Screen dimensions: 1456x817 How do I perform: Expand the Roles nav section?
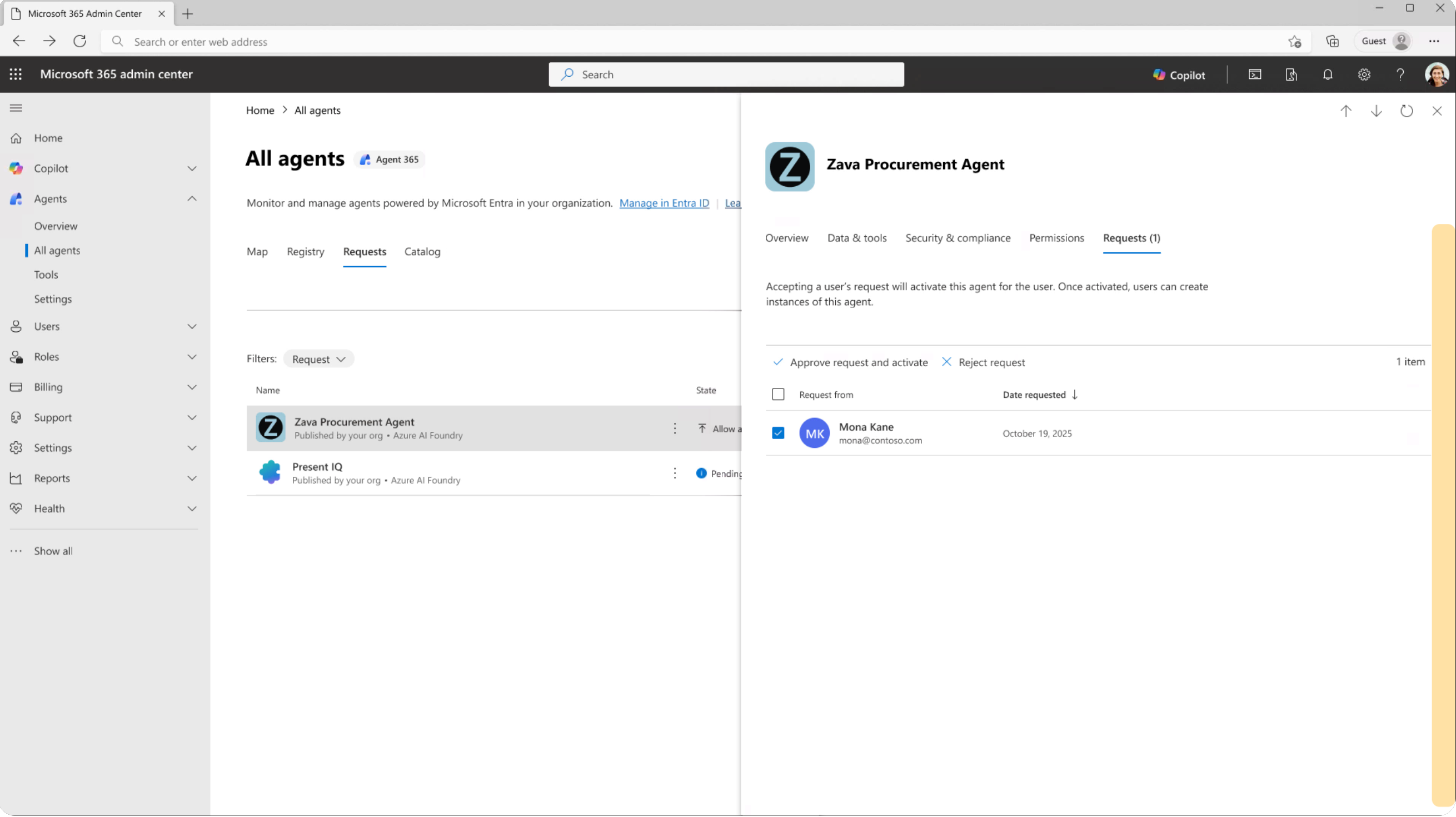[192, 357]
